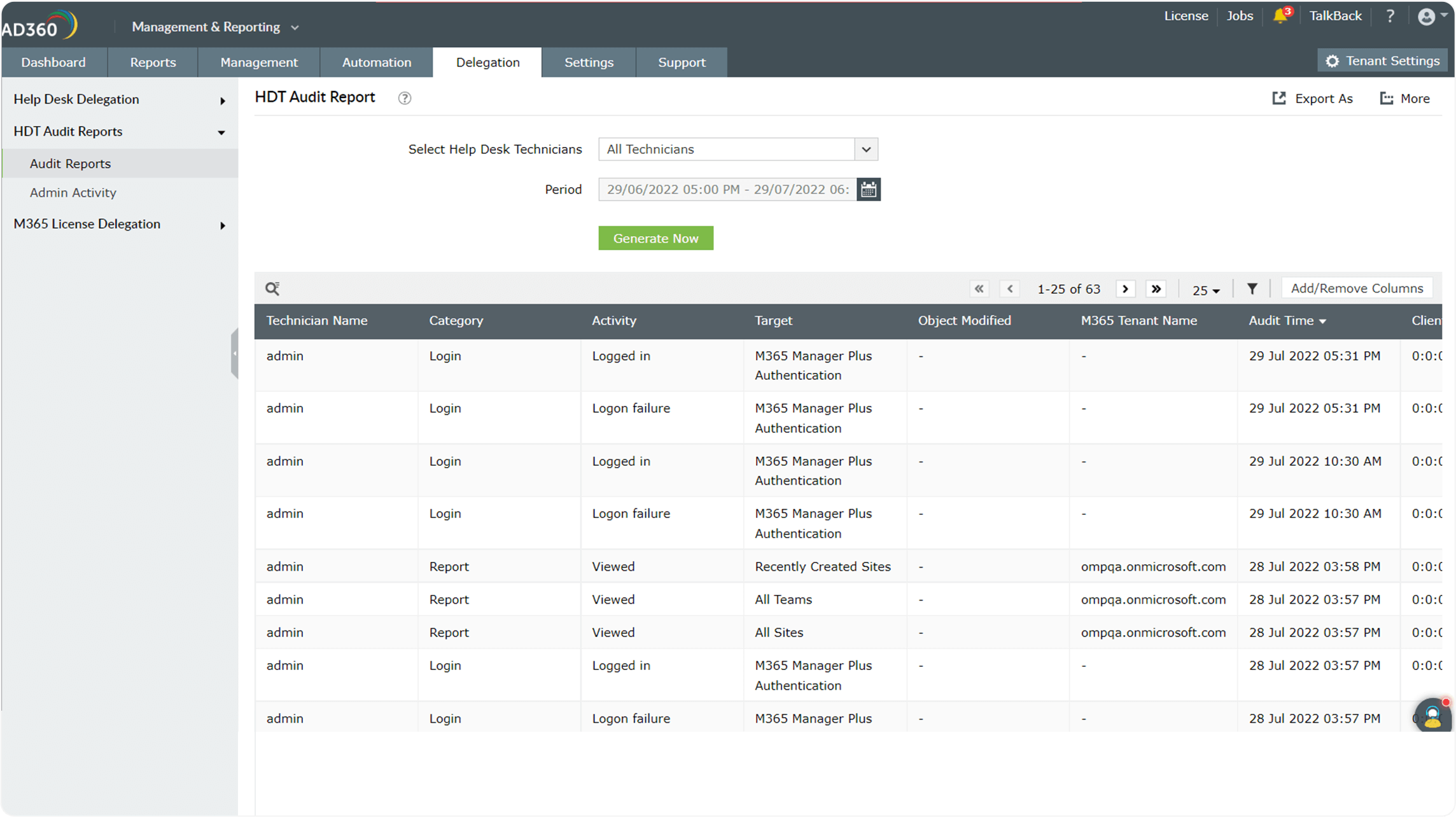Click the Add/Remove Columns button
The image size is (1456, 817).
point(1357,289)
